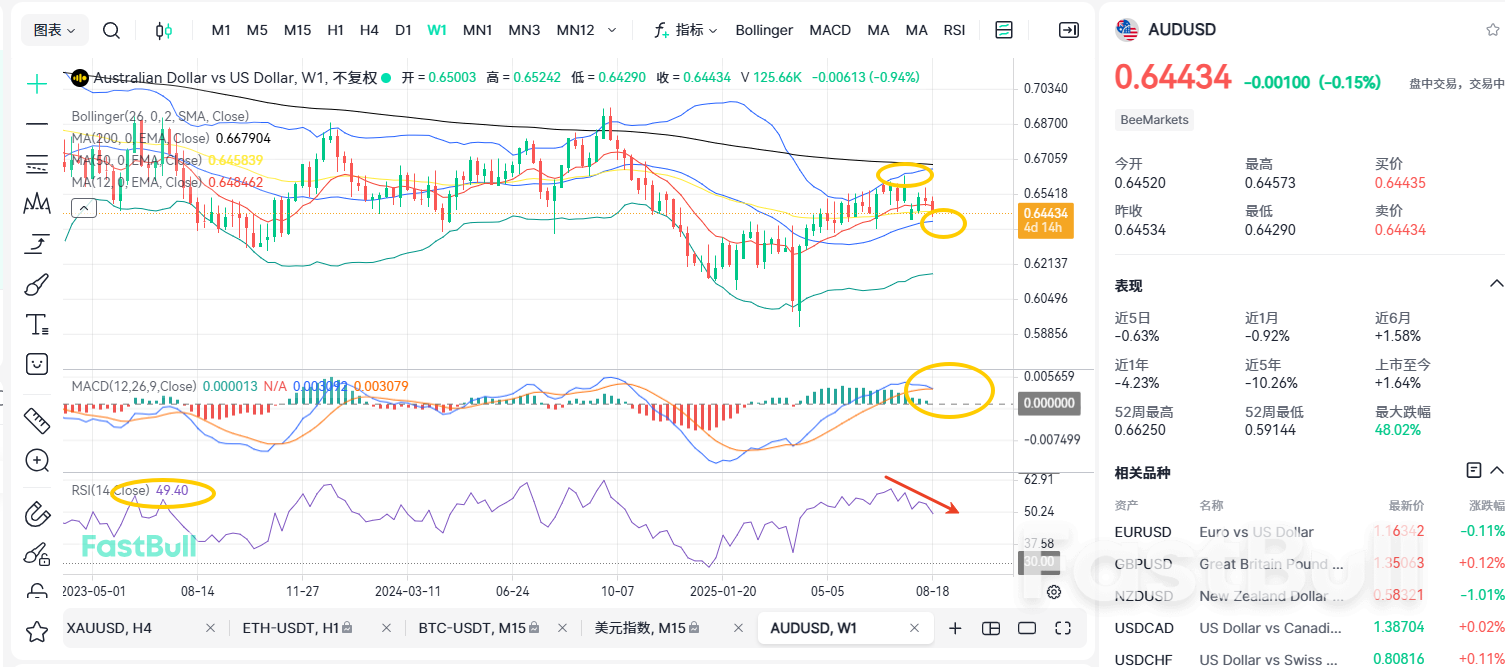
Task: Open the split chart layout icon
Action: [x=990, y=628]
